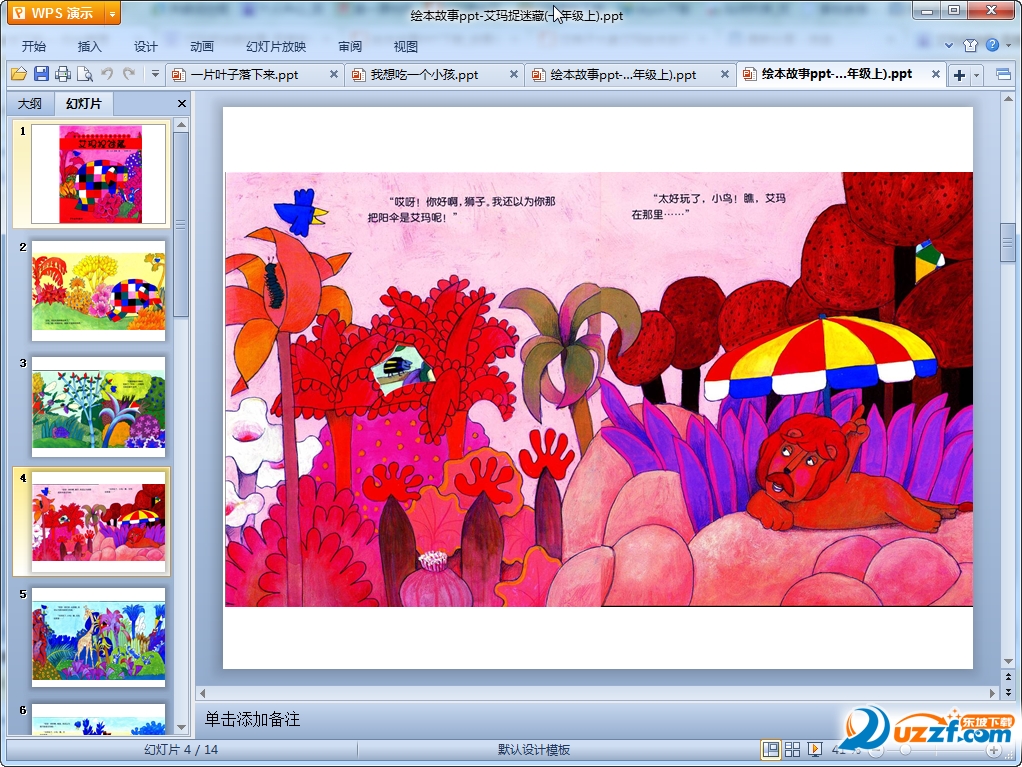Select slide 2 thumbnail
This screenshot has width=1022, height=767.
coord(98,291)
